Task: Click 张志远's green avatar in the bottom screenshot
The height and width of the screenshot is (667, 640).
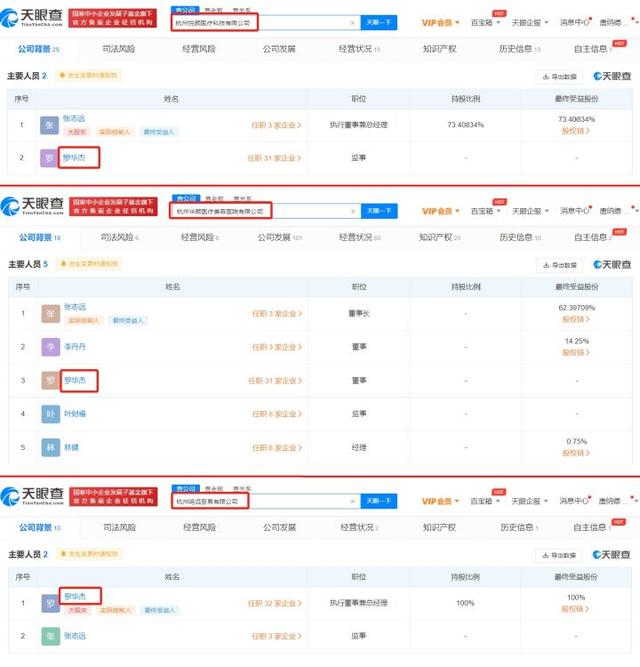Action: click(51, 636)
